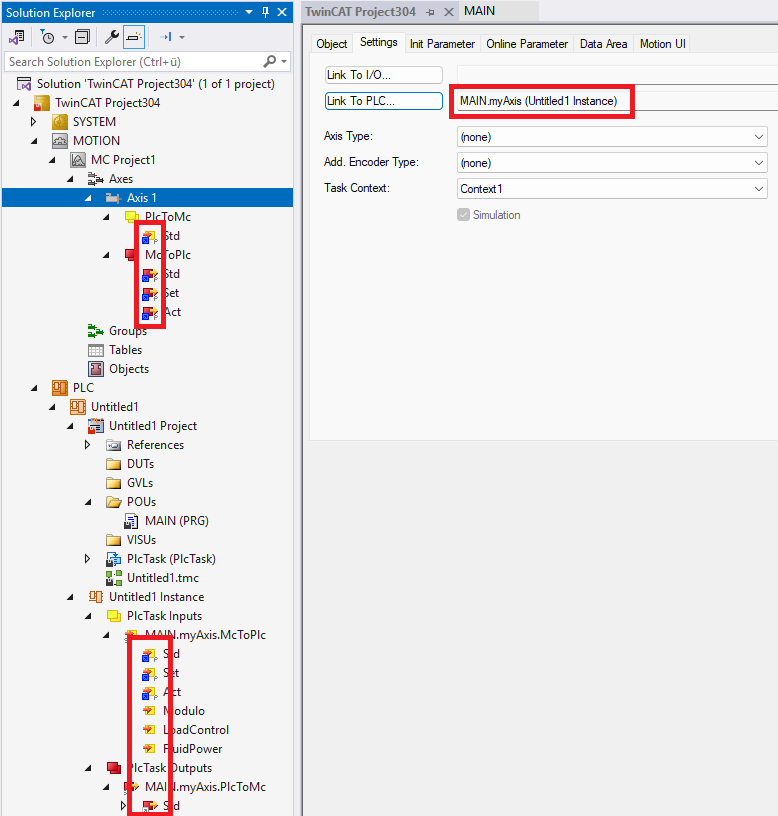Toggle the Preview Selected Items icon

click(134, 37)
